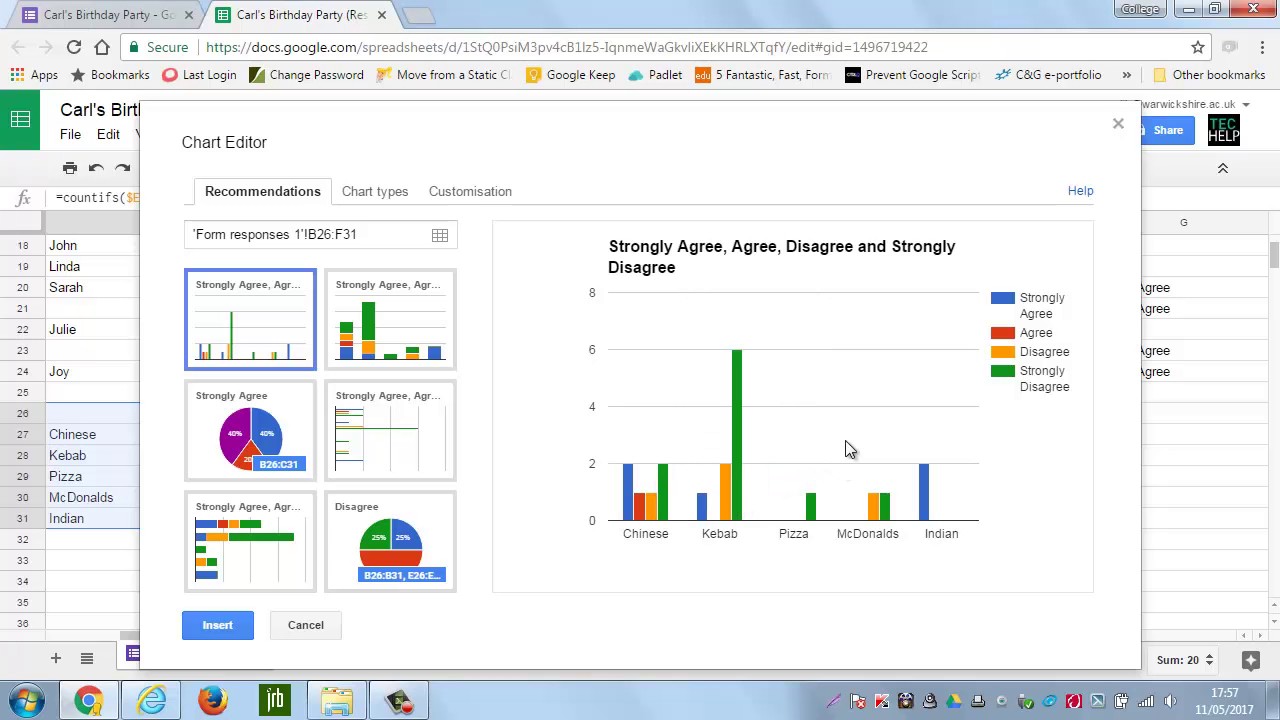Select the Disagree pie chart recommendation
The height and width of the screenshot is (720, 1280).
point(390,541)
